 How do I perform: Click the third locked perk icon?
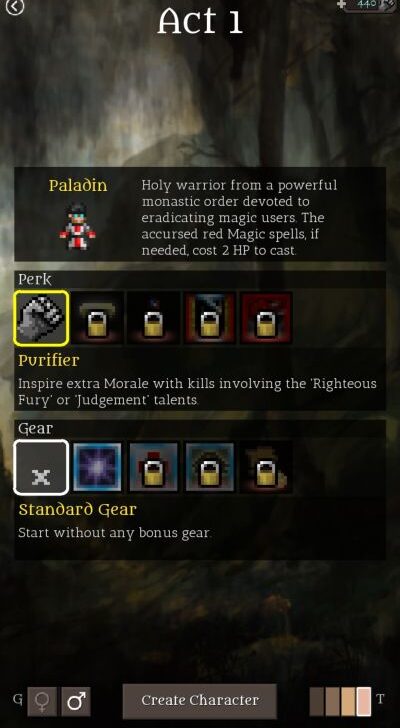click(x=154, y=318)
